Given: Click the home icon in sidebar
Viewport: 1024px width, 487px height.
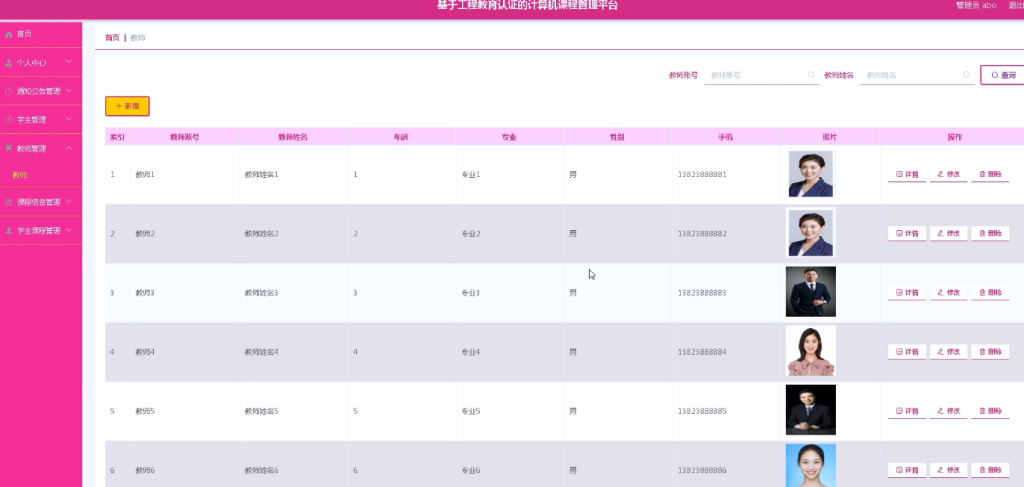Looking at the screenshot, I should click(8, 34).
